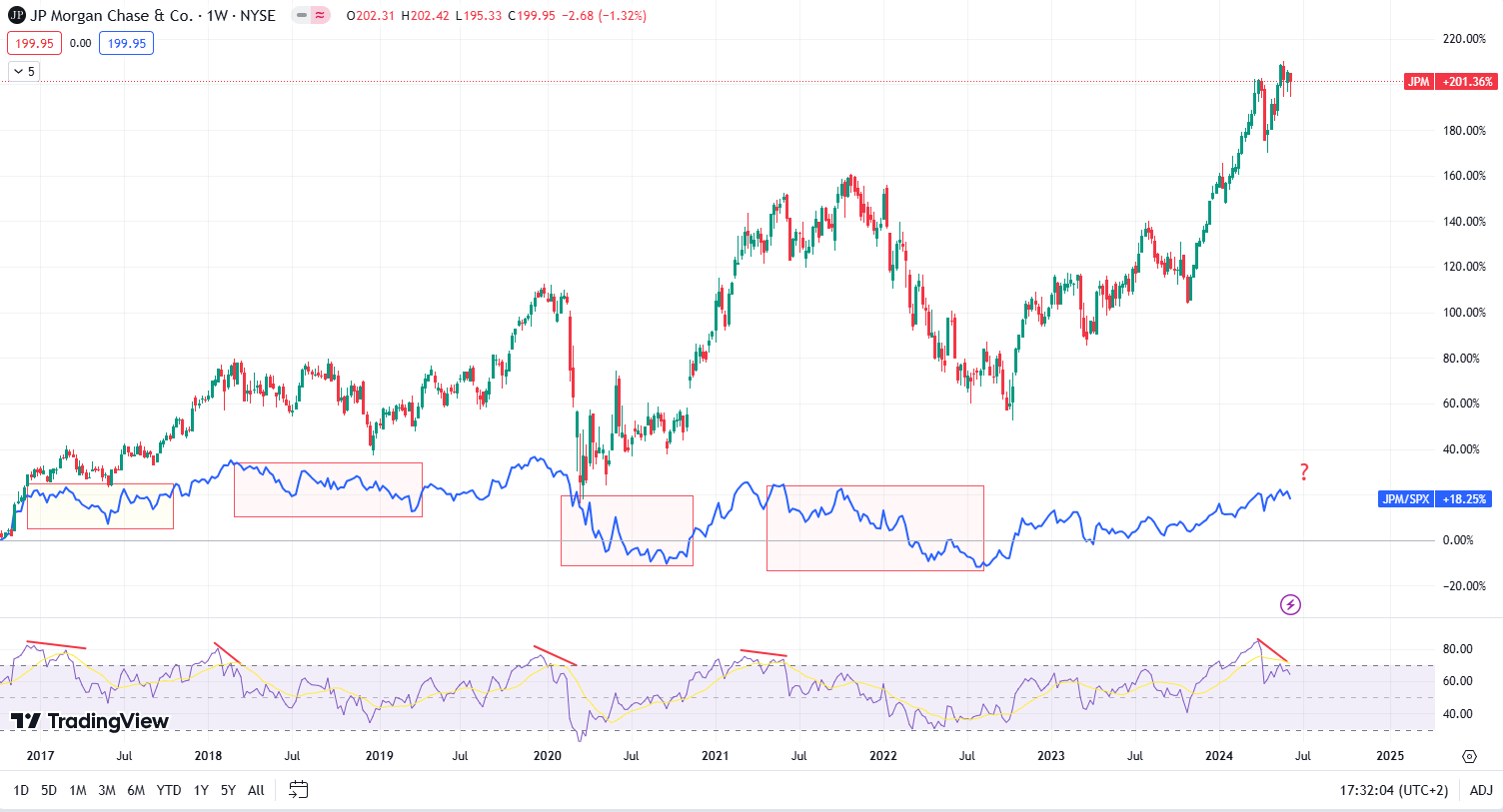Click the red 199.95 sell price button
Viewport: 1503px width, 812px height.
[34, 43]
